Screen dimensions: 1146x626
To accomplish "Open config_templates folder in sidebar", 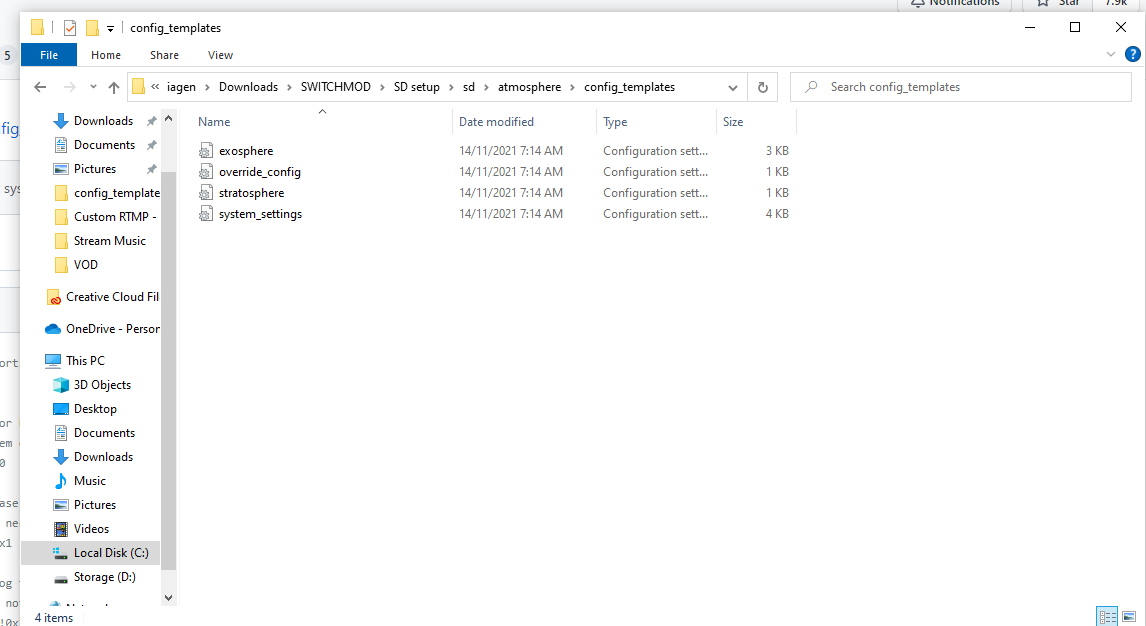I will pos(116,194).
